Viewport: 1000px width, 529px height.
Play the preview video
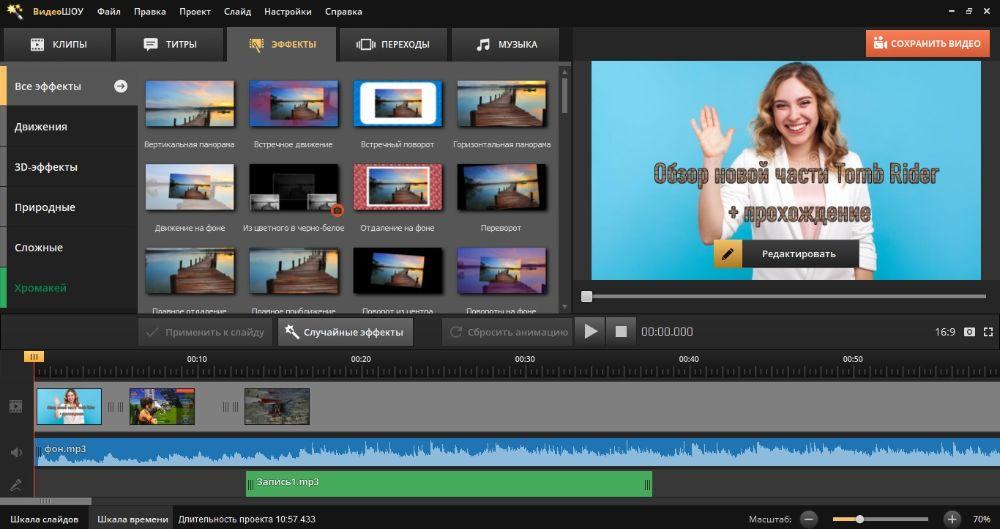coord(591,332)
